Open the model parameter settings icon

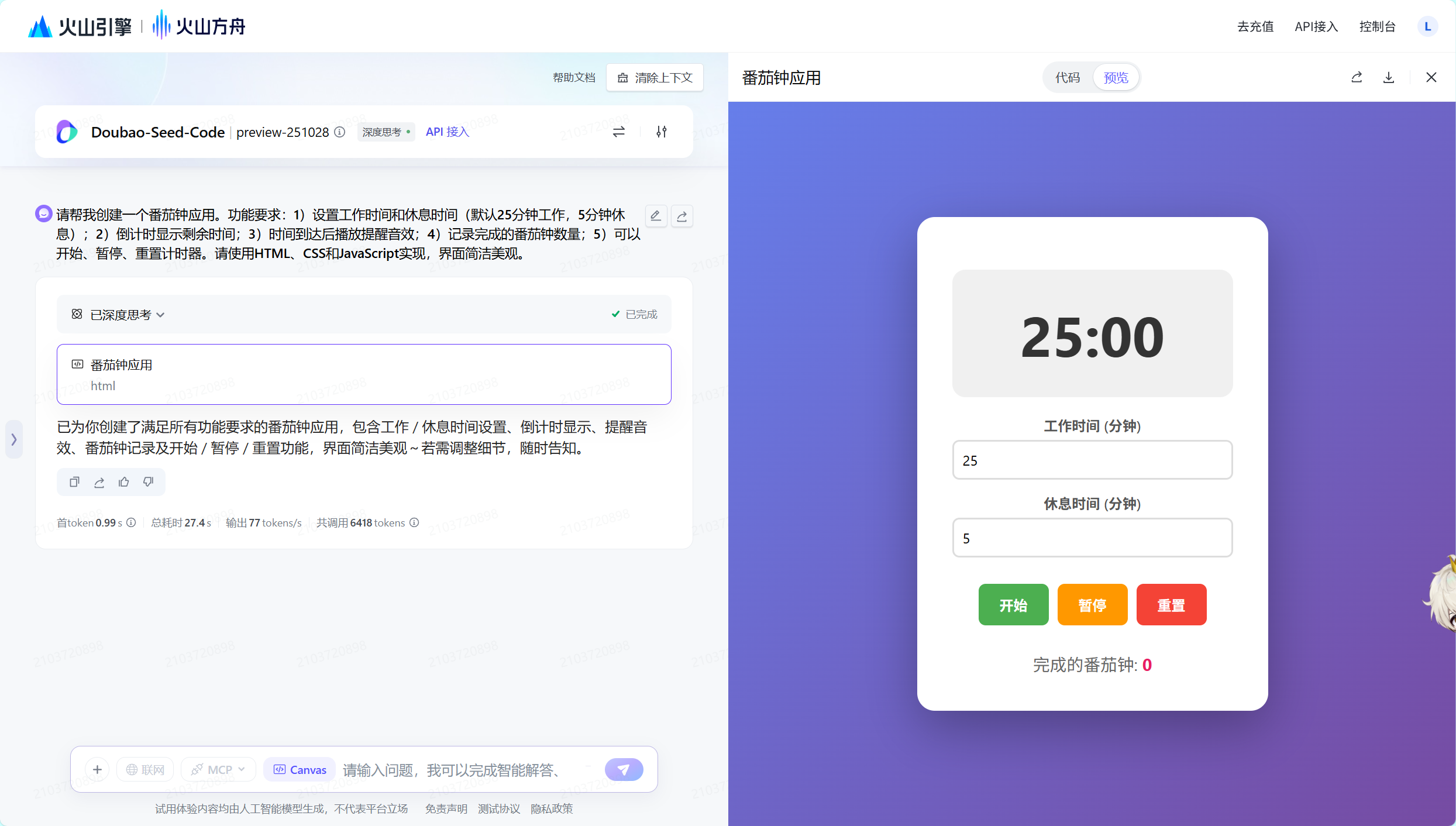[662, 132]
